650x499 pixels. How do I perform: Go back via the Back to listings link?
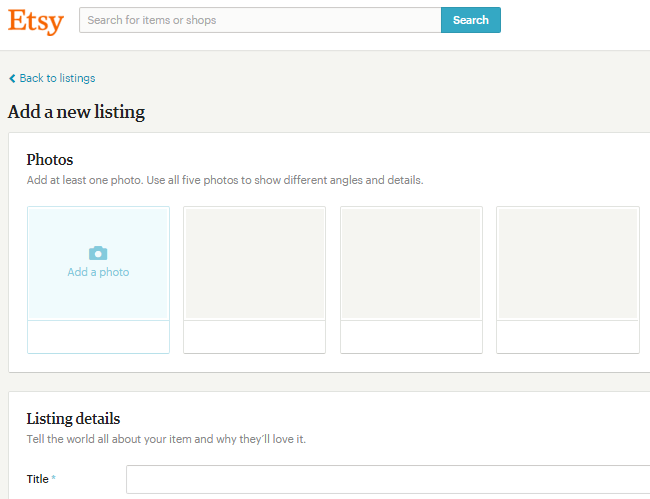click(x=57, y=78)
